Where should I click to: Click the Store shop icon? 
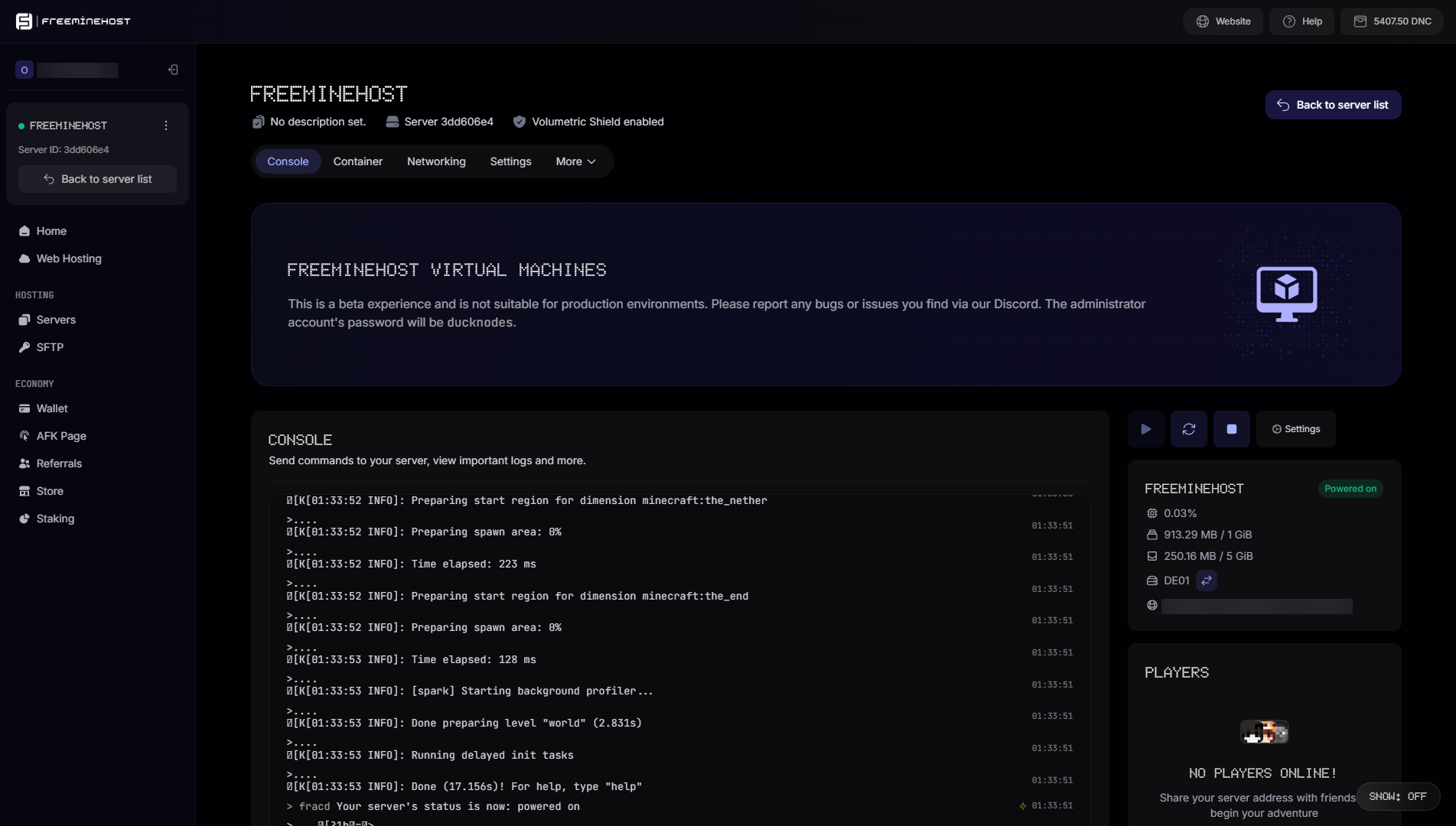coord(24,491)
